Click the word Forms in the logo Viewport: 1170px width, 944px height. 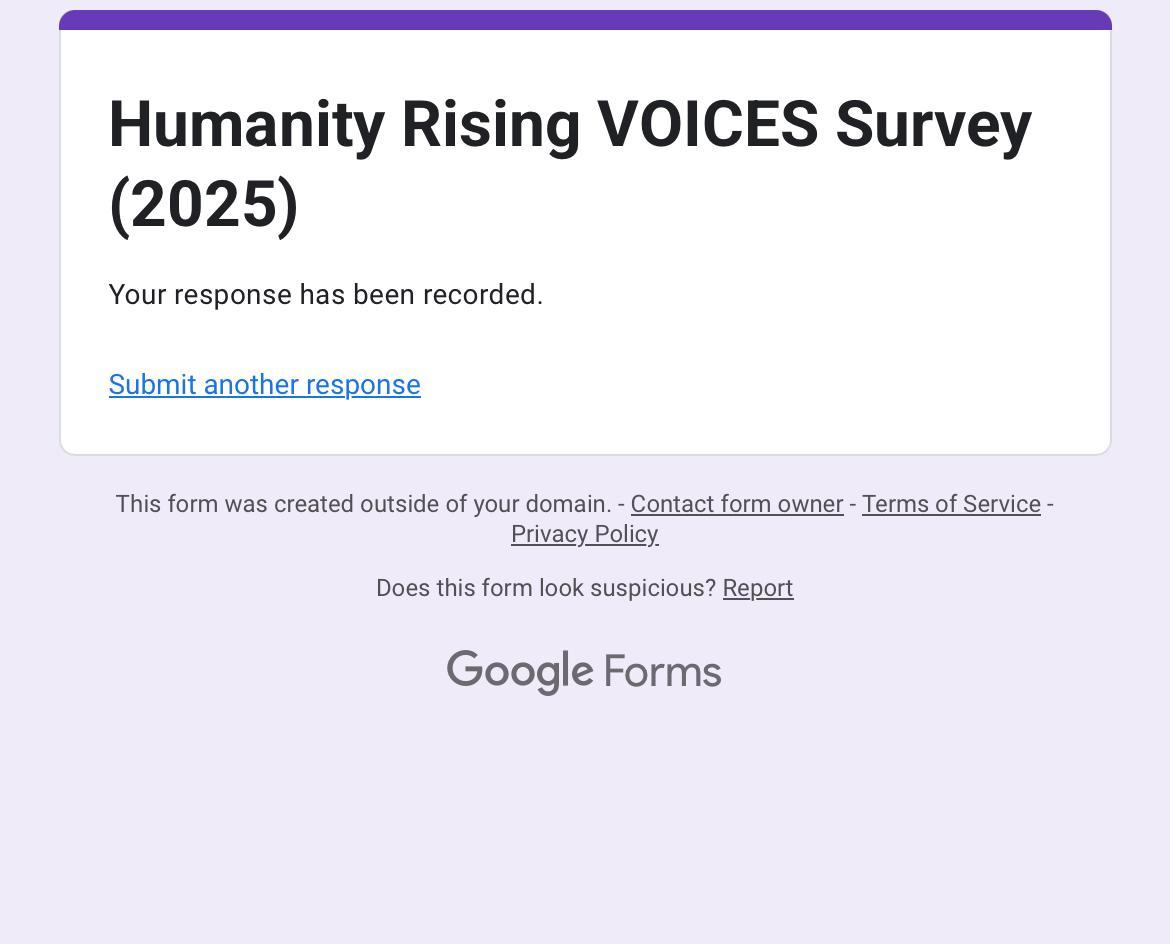(x=662, y=672)
